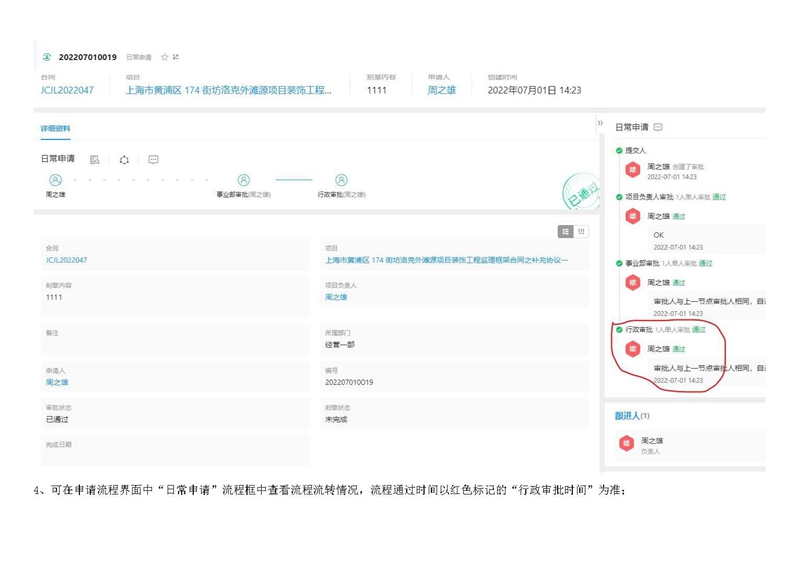The width and height of the screenshot is (800, 566).
Task: Click the 事业部审批 step node icon
Action: pos(243,180)
